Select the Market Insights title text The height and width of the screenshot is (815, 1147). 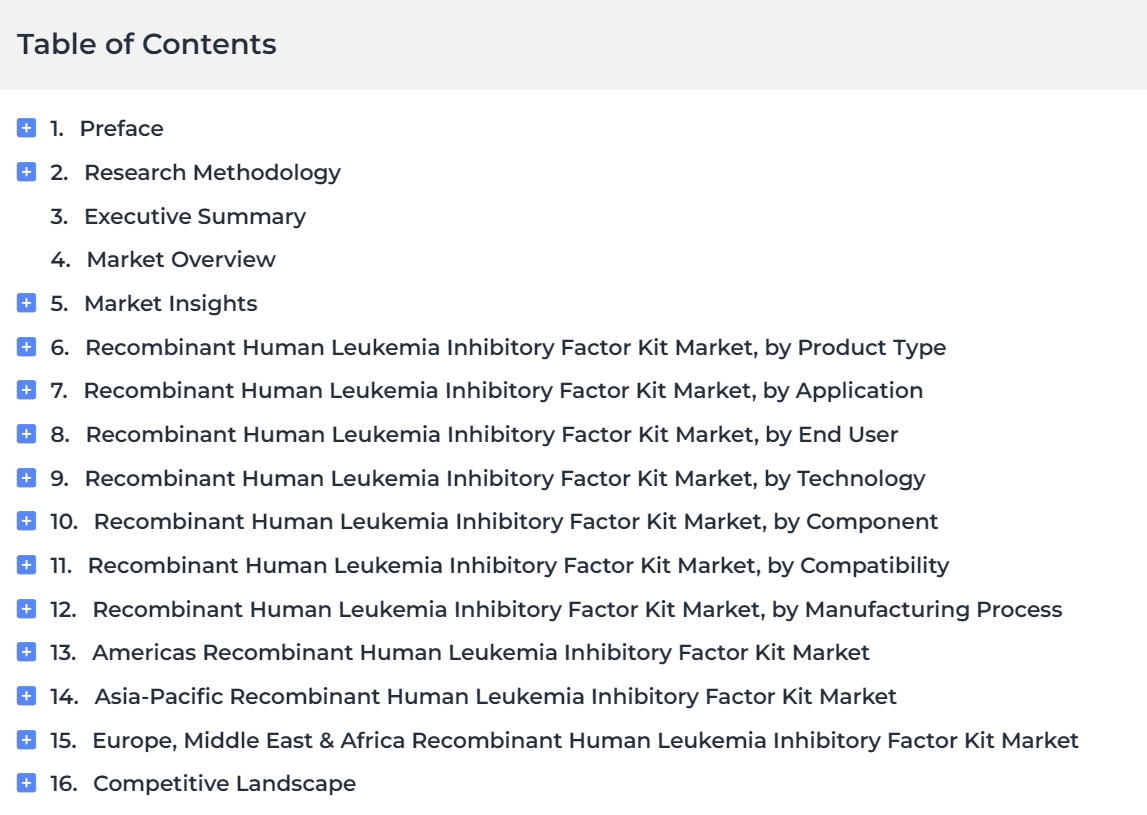click(170, 304)
